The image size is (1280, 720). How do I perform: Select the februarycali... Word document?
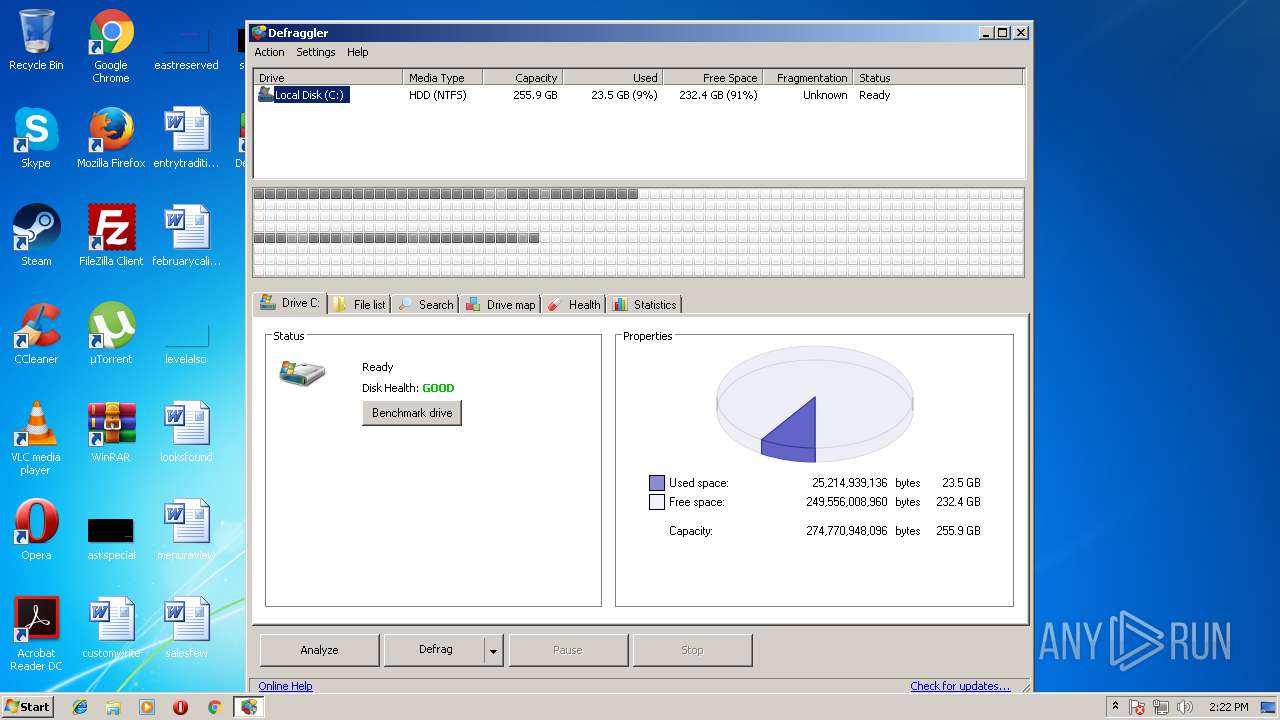(x=186, y=236)
